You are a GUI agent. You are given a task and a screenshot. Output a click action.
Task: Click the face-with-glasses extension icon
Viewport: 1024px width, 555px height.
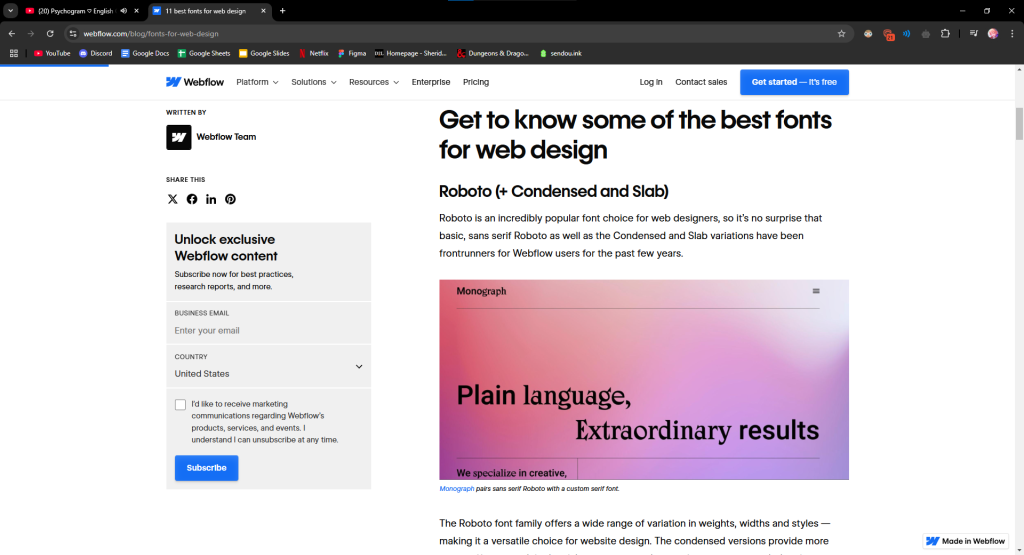[868, 33]
